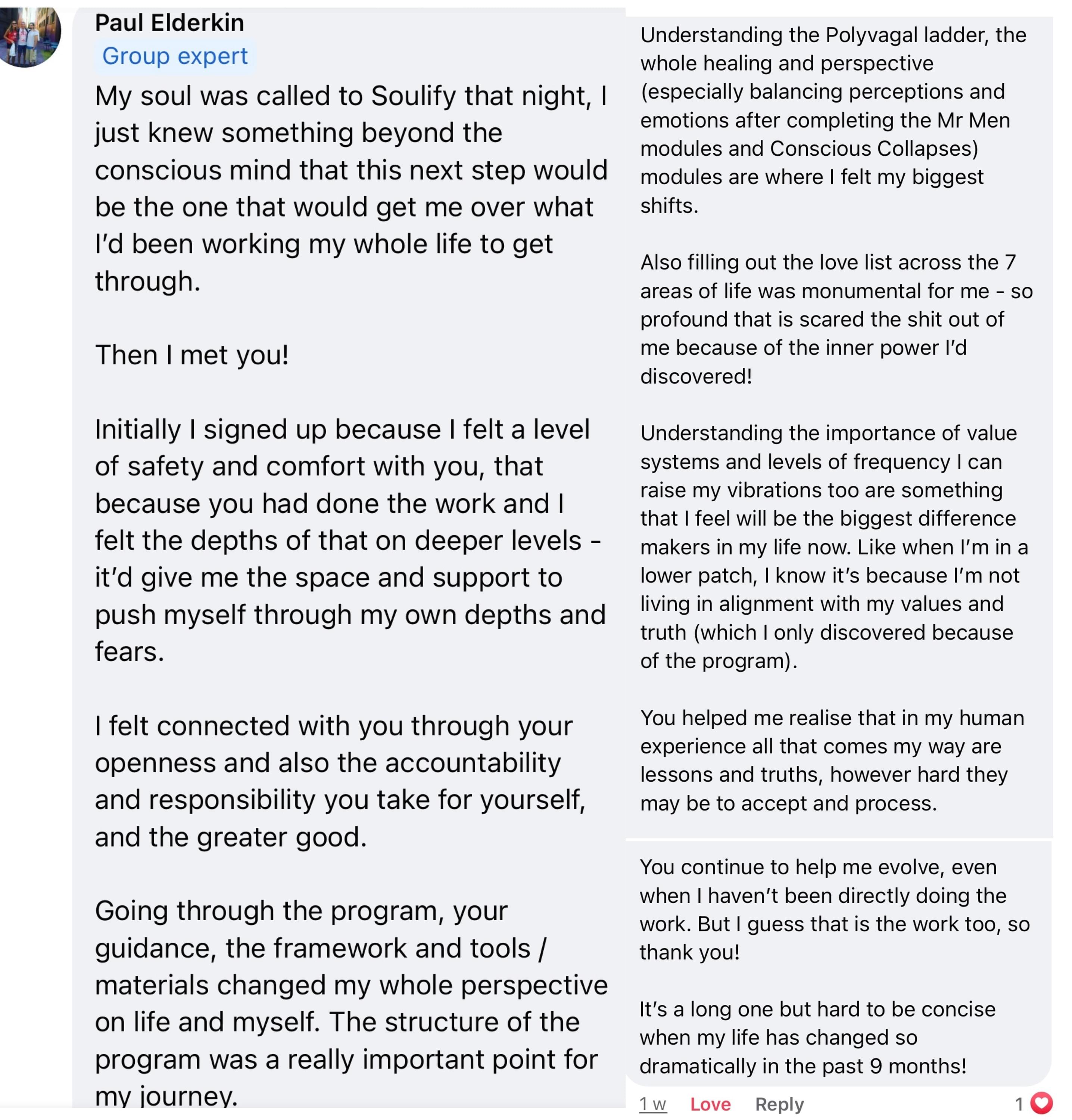Open the 1 w comment timestamp
Image resolution: width=1072 pixels, height=1120 pixels.
(652, 1104)
